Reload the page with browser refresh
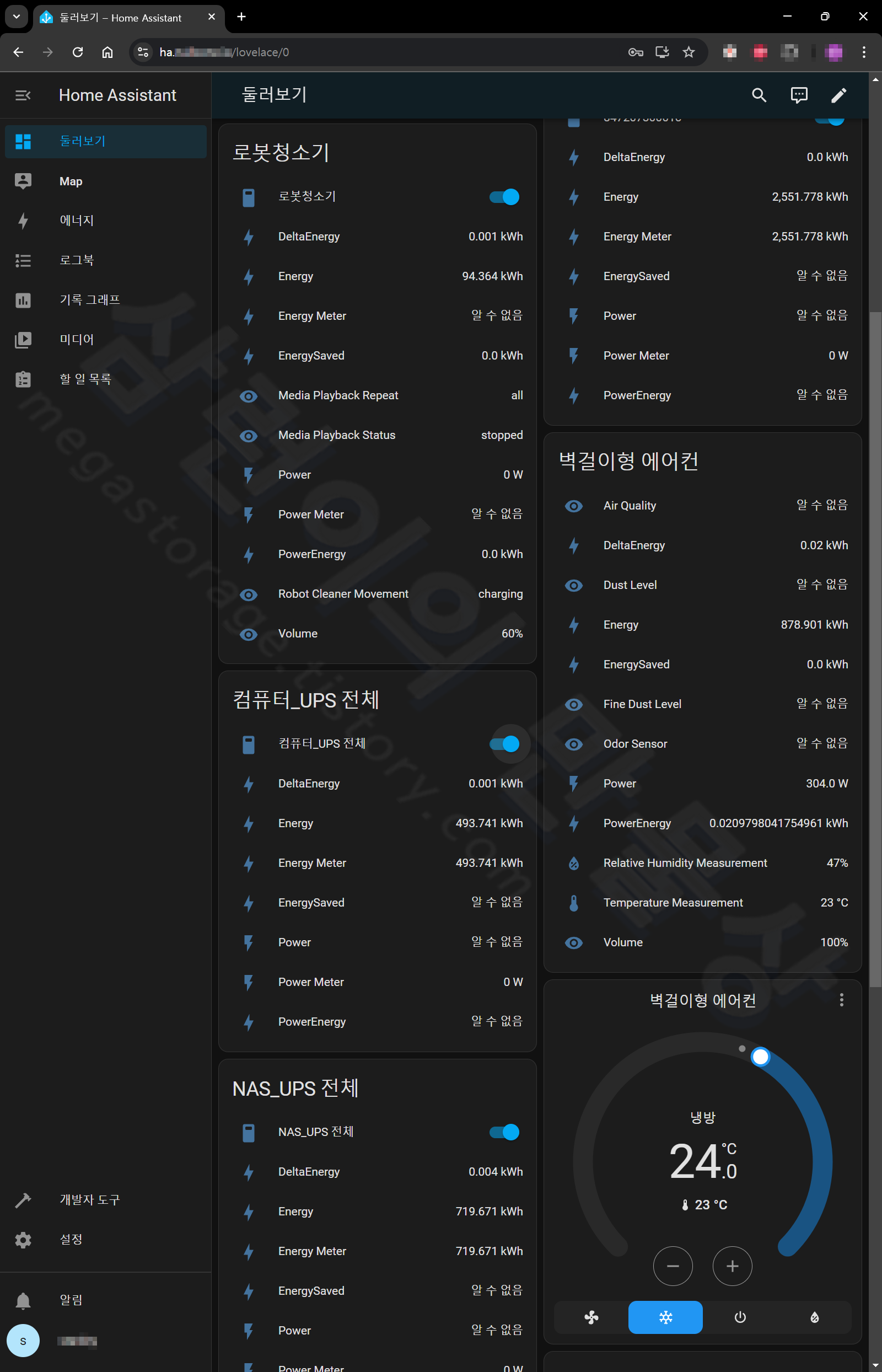The height and width of the screenshot is (1372, 882). pyautogui.click(x=77, y=52)
